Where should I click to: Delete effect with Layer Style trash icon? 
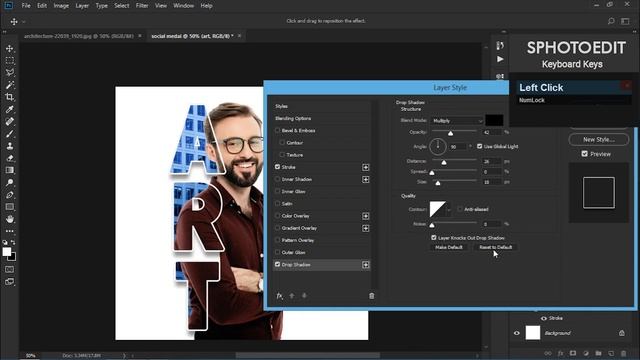point(371,296)
